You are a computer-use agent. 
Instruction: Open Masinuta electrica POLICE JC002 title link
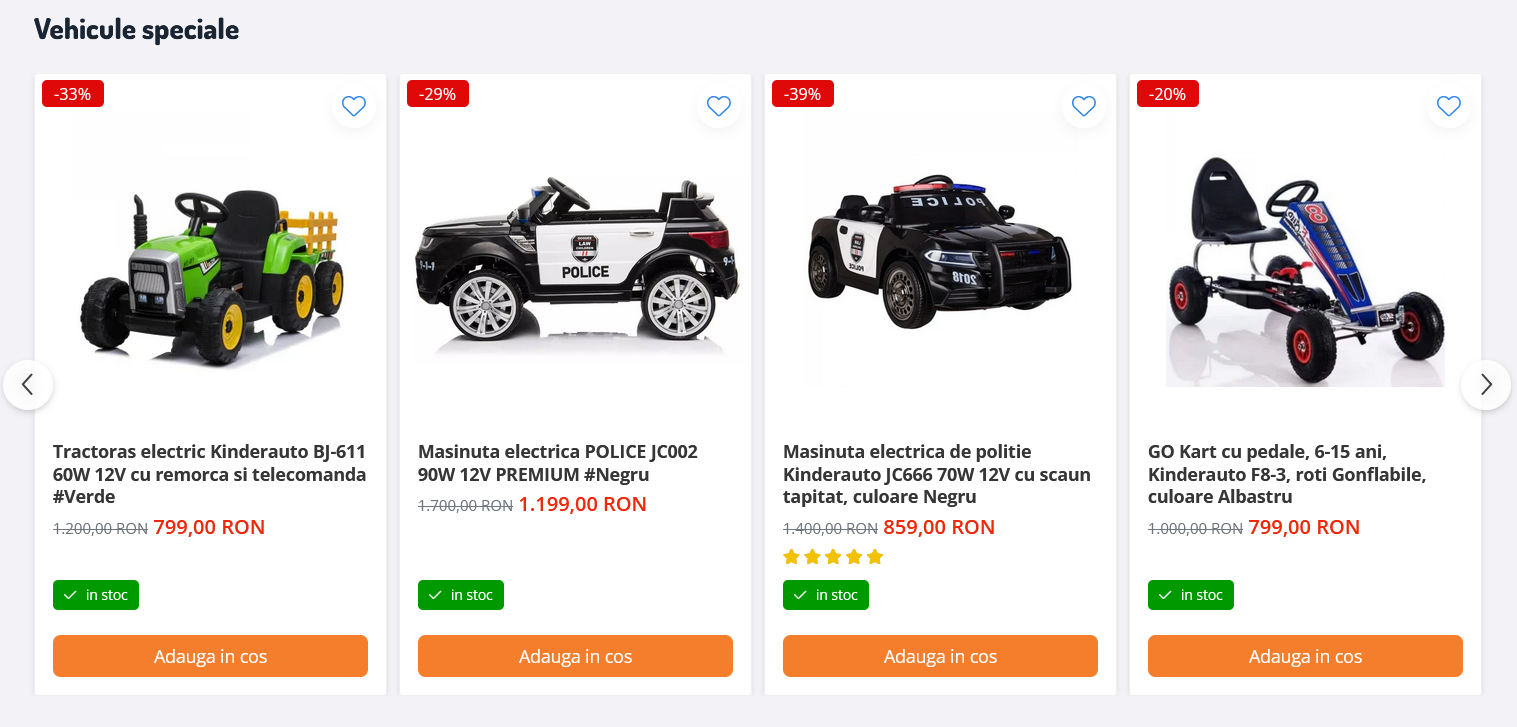coord(558,463)
